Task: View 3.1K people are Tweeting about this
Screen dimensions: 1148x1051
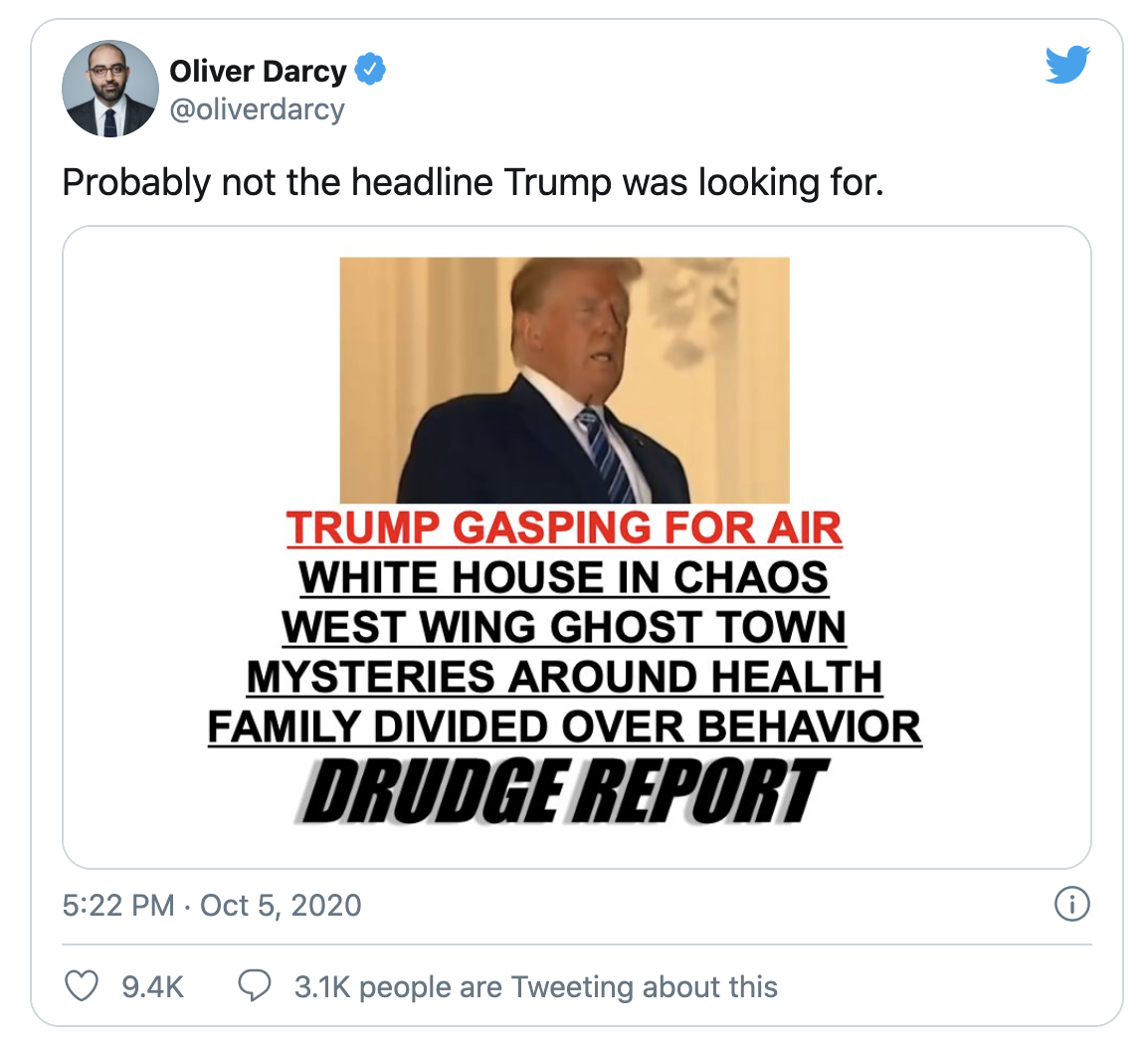Action: (x=536, y=986)
